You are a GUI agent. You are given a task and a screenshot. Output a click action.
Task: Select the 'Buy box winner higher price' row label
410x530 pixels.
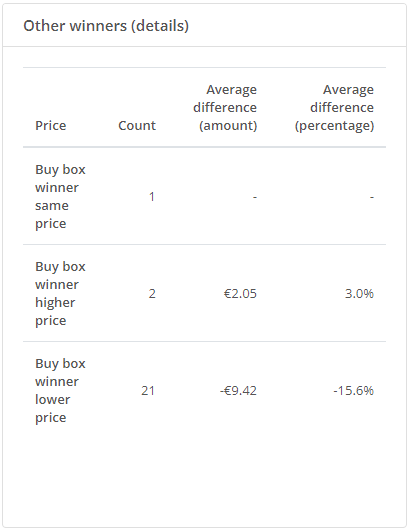click(60, 293)
